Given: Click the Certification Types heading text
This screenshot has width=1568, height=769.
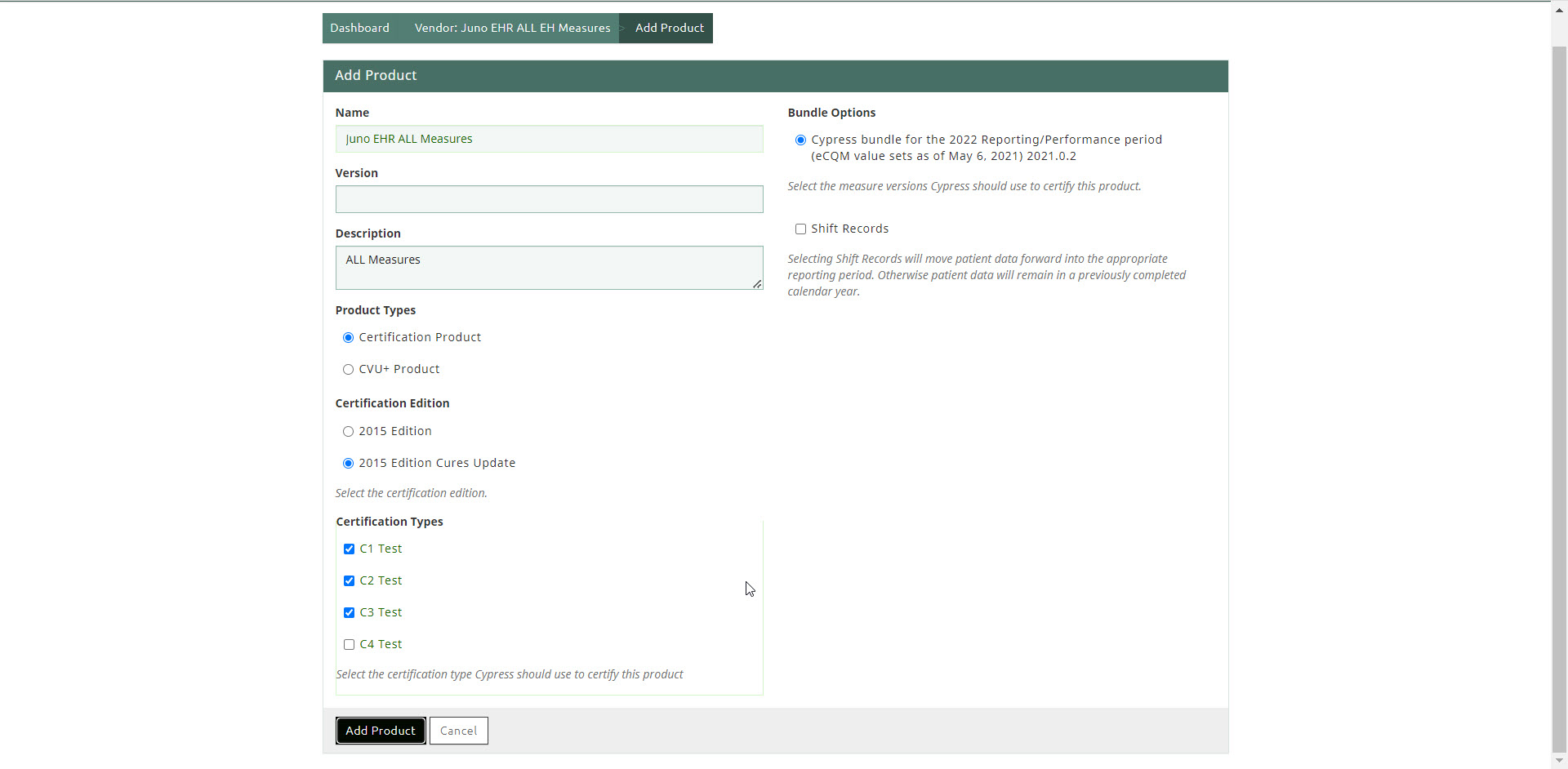Looking at the screenshot, I should 390,522.
